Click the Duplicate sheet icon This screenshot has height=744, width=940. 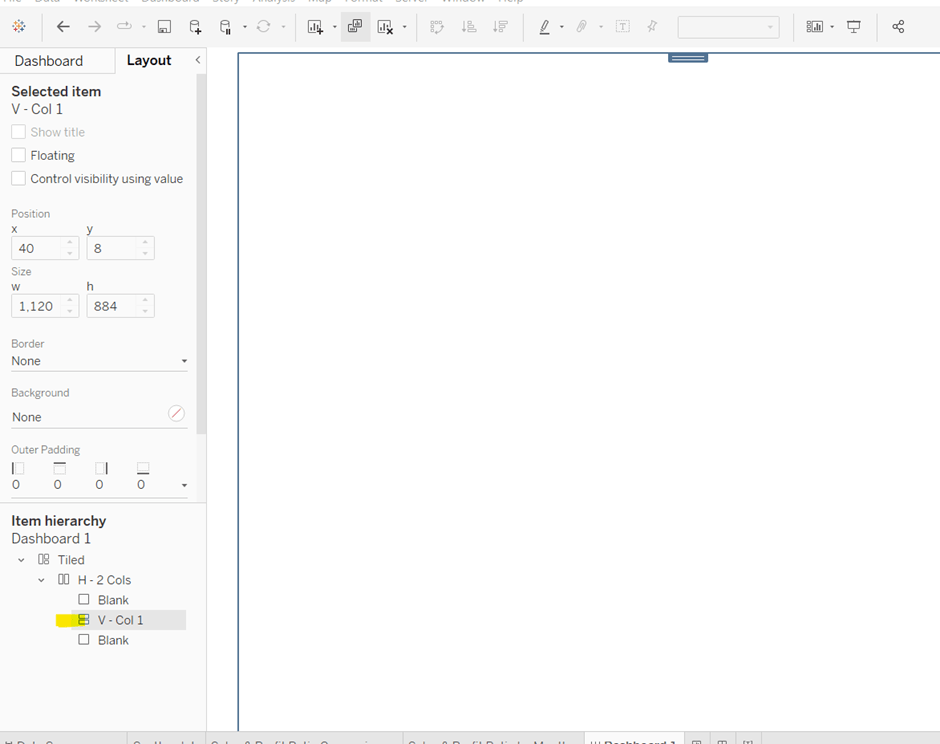(355, 27)
